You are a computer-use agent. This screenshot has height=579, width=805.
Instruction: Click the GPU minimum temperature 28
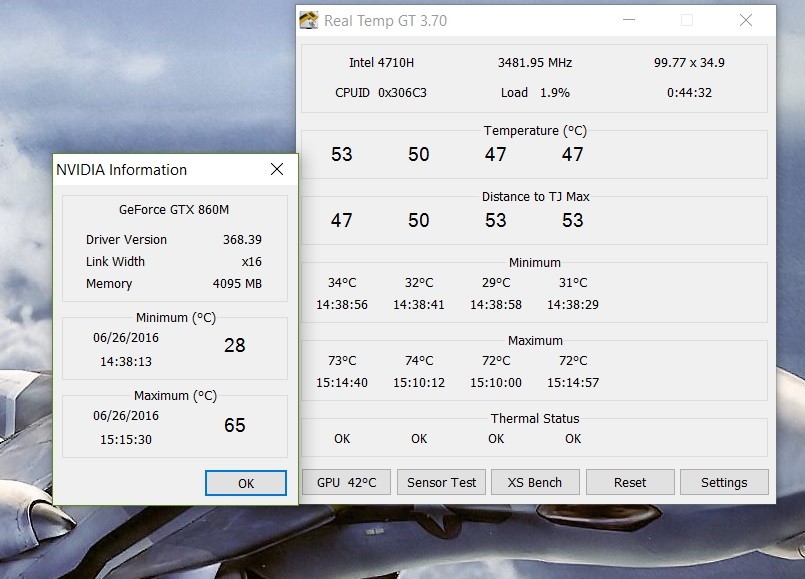coord(235,345)
